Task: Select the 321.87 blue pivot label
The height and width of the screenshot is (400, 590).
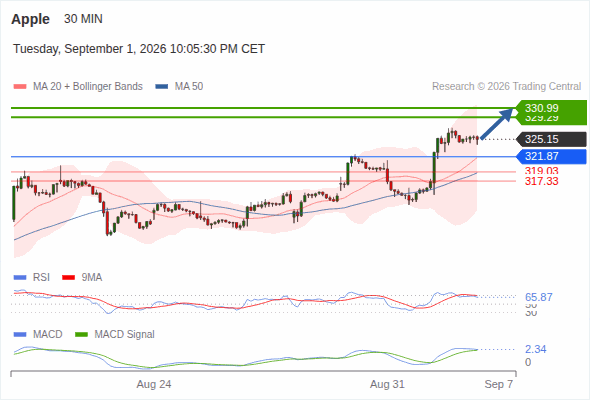Action: (551, 157)
